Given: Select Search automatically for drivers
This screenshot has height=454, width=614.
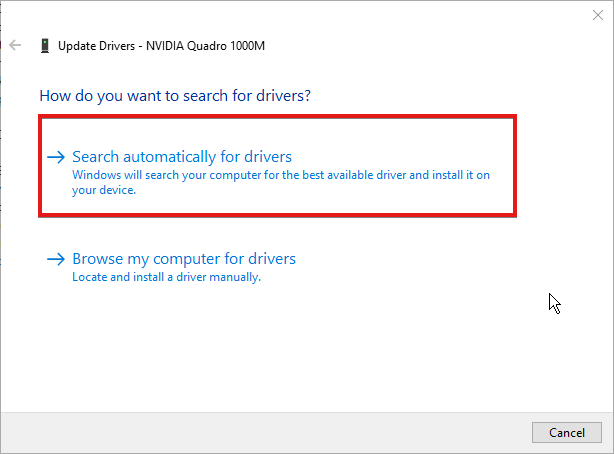Looking at the screenshot, I should [182, 157].
